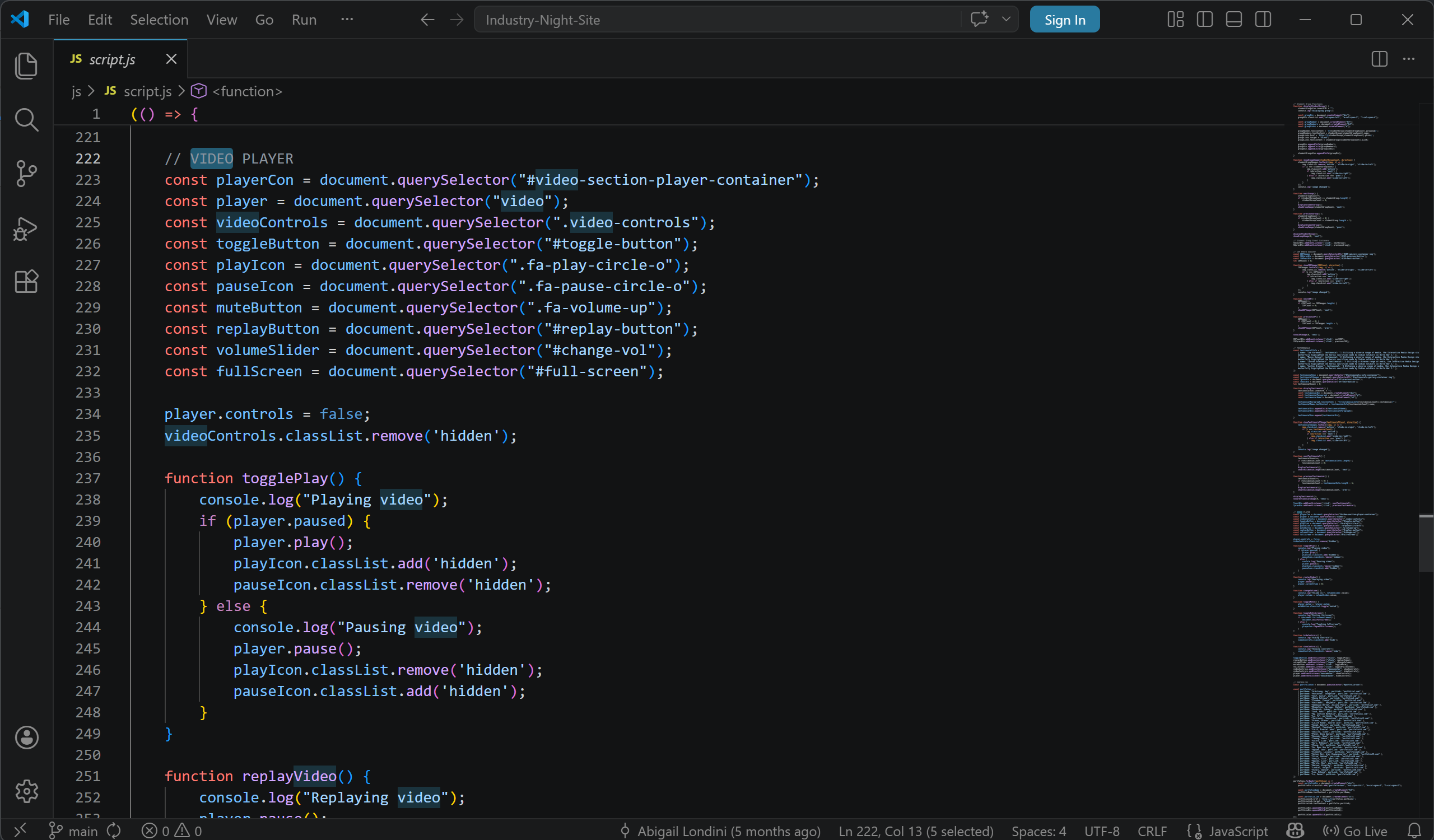Open the title bar overflow menu dots

click(347, 20)
